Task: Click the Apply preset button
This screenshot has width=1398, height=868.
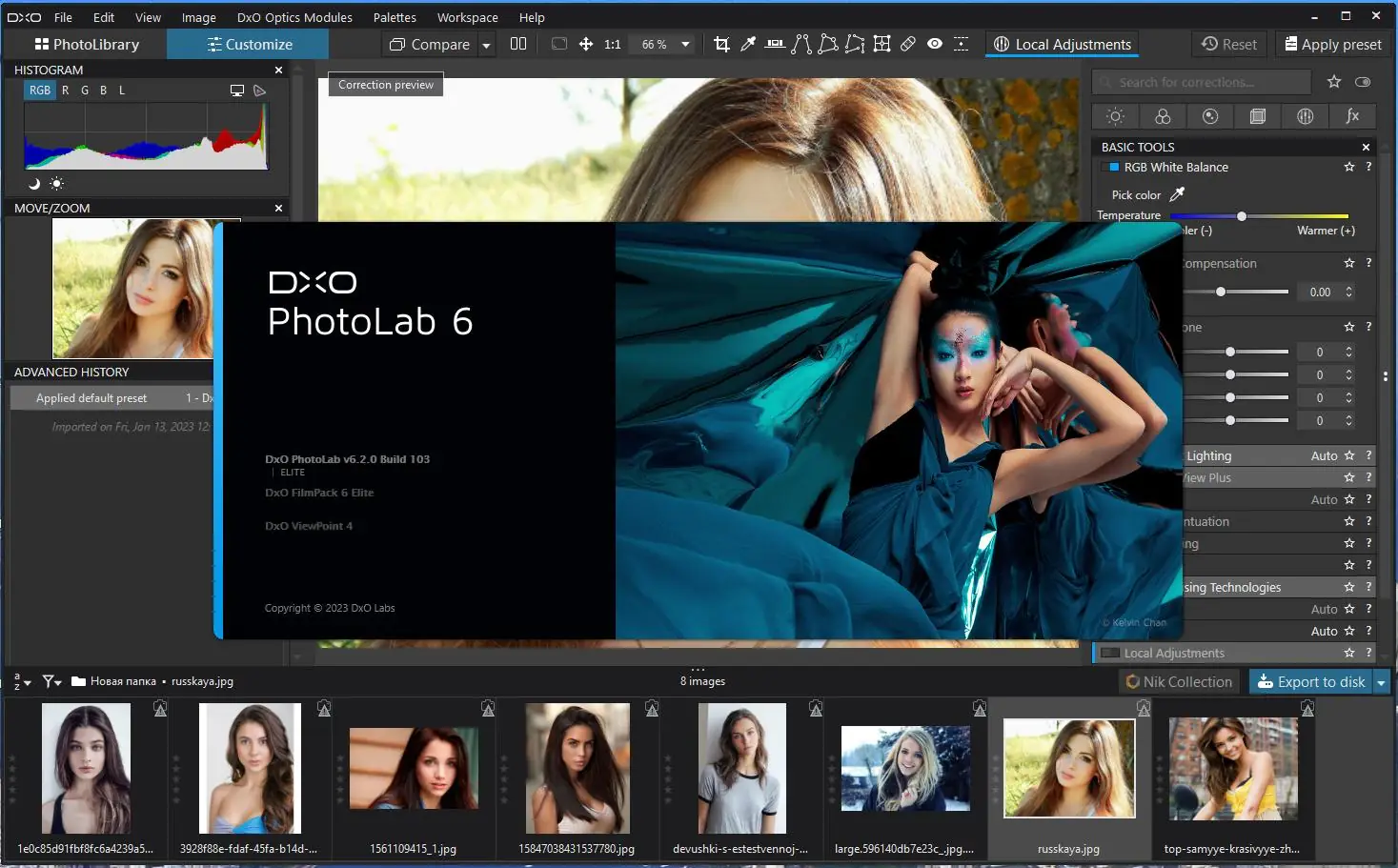Action: tap(1332, 45)
